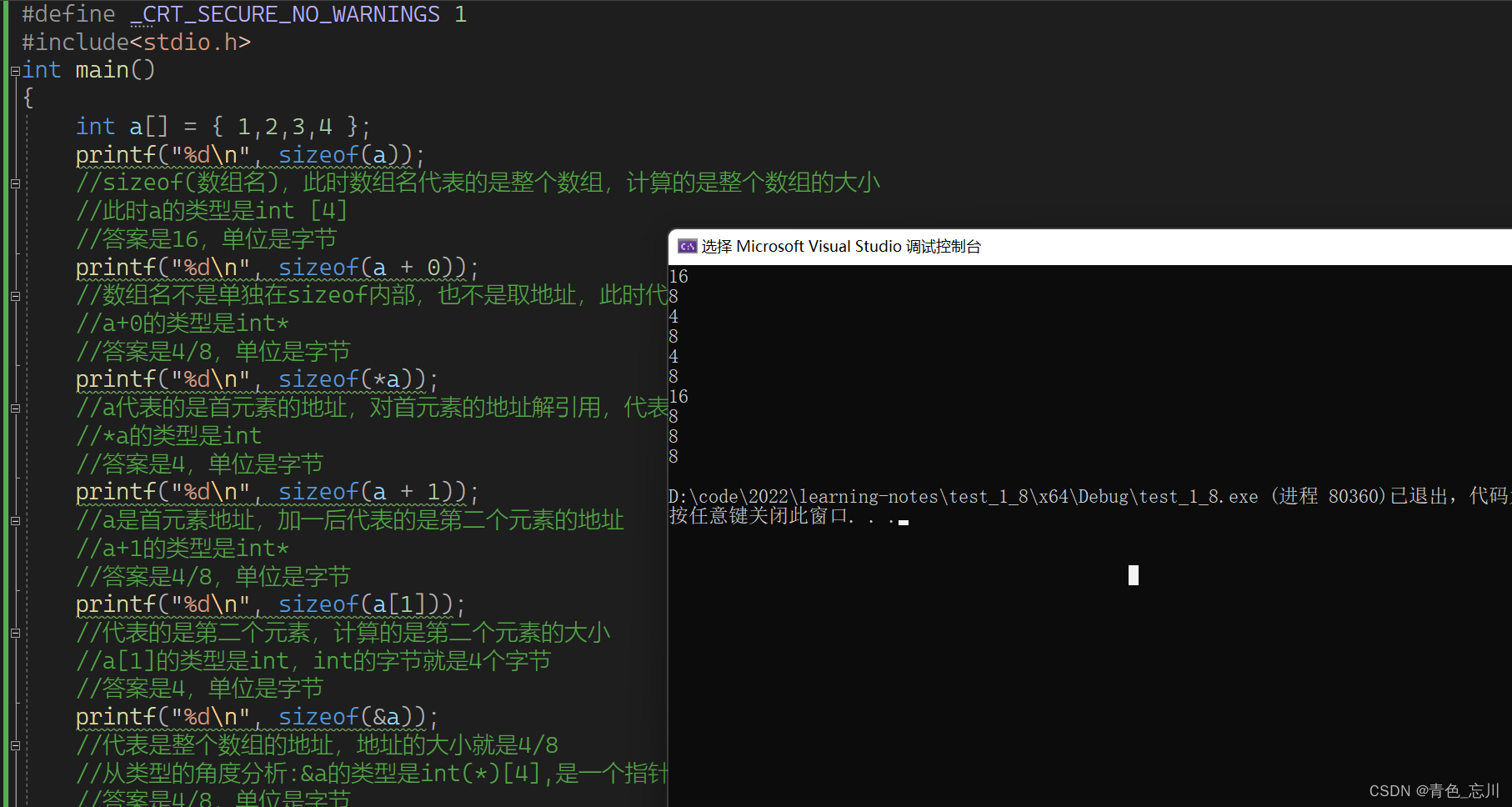
Task: Click the comment starting "//从类型的角度分析"
Action: point(371,774)
